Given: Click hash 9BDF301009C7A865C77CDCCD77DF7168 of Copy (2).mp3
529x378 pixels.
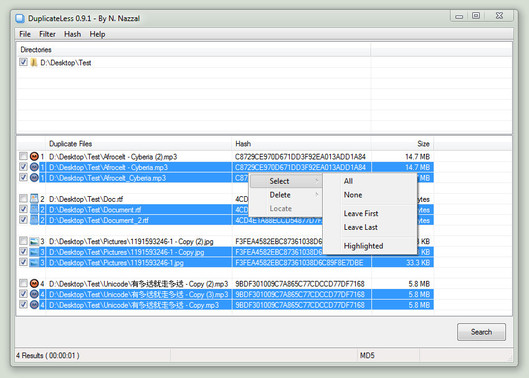Looking at the screenshot, I should (x=300, y=284).
